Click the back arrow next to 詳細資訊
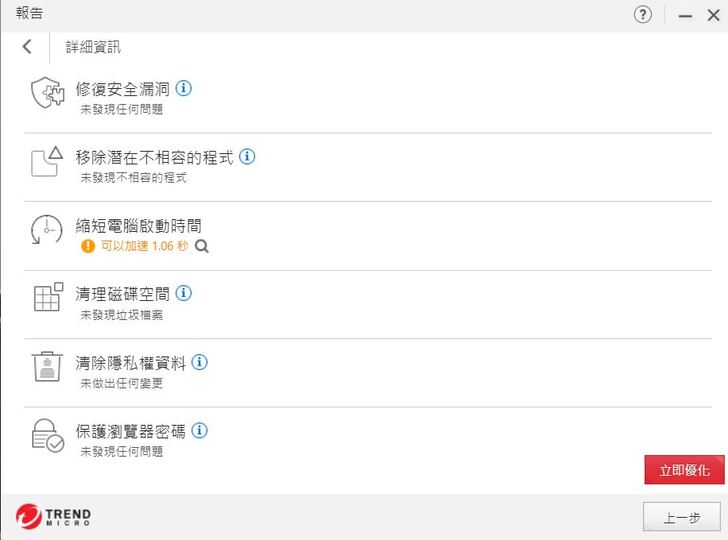Screen dimensions: 728x540 pos(27,47)
